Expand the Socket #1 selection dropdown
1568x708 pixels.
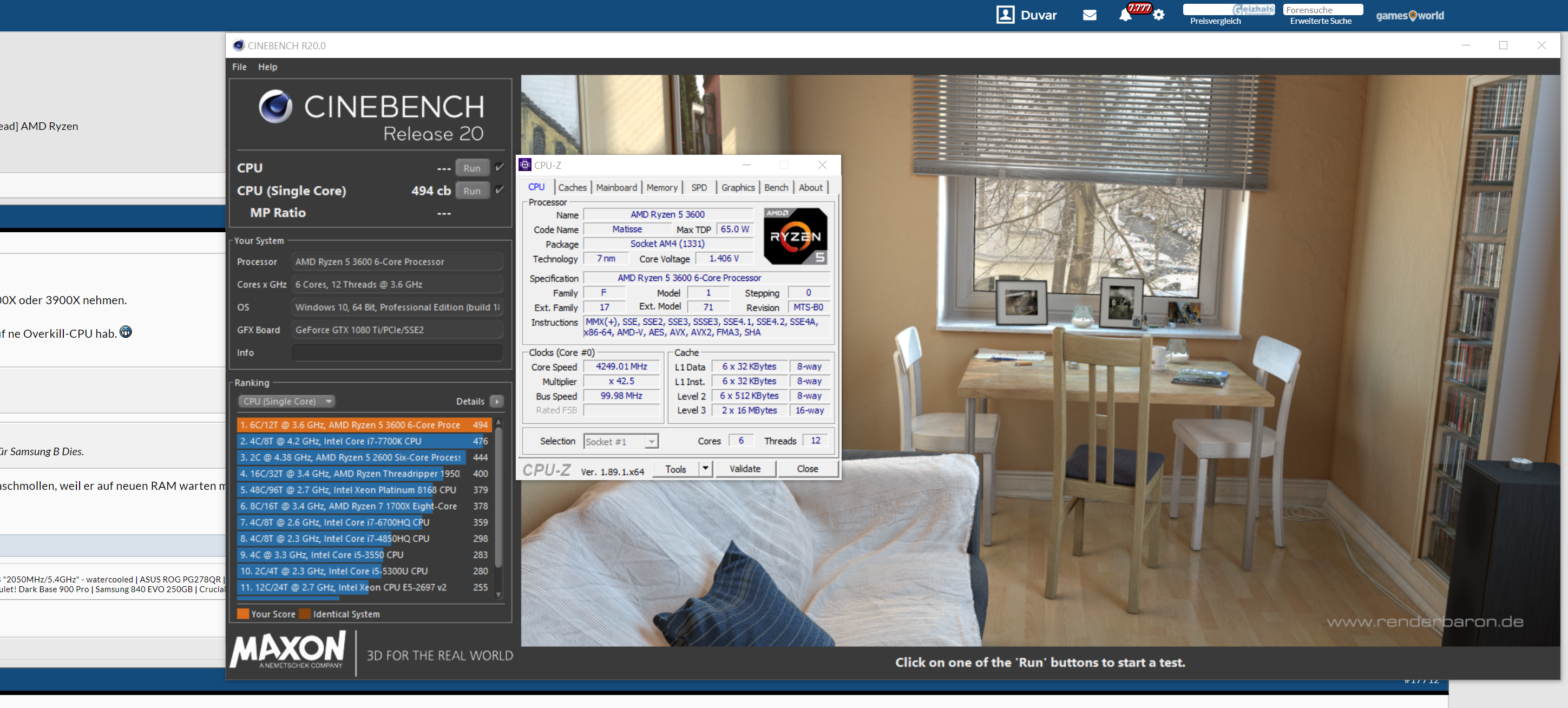click(x=651, y=441)
